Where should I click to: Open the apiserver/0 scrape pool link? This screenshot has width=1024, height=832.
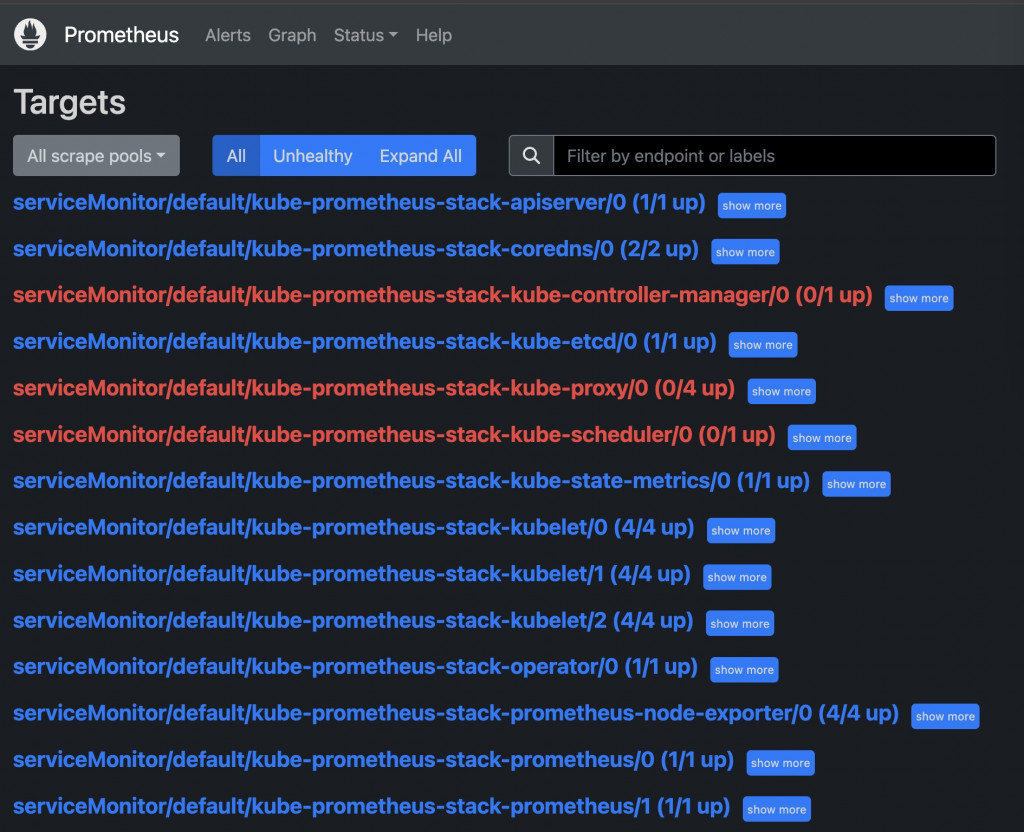(x=359, y=202)
